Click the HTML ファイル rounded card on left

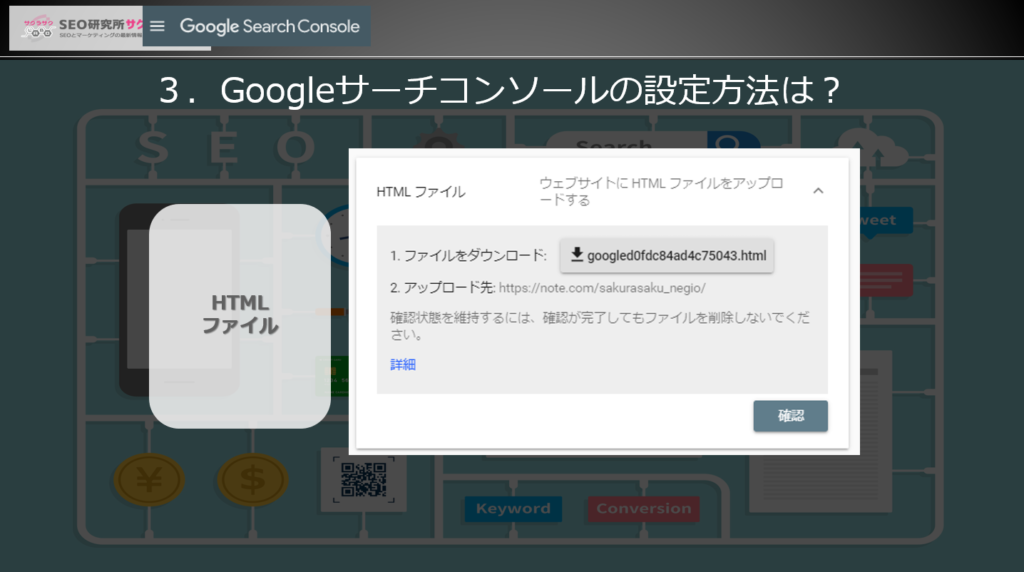point(240,316)
